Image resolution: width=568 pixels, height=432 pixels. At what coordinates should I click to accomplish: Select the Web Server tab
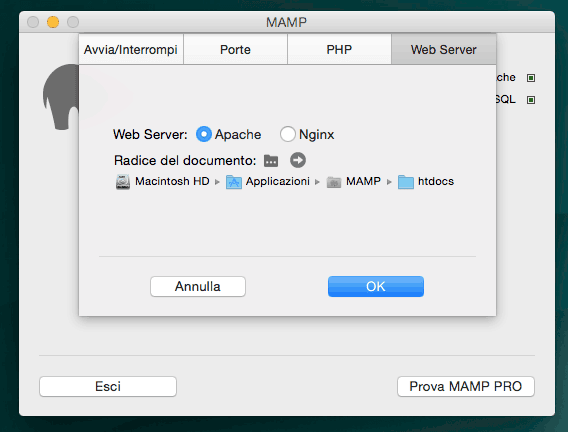tap(444, 49)
